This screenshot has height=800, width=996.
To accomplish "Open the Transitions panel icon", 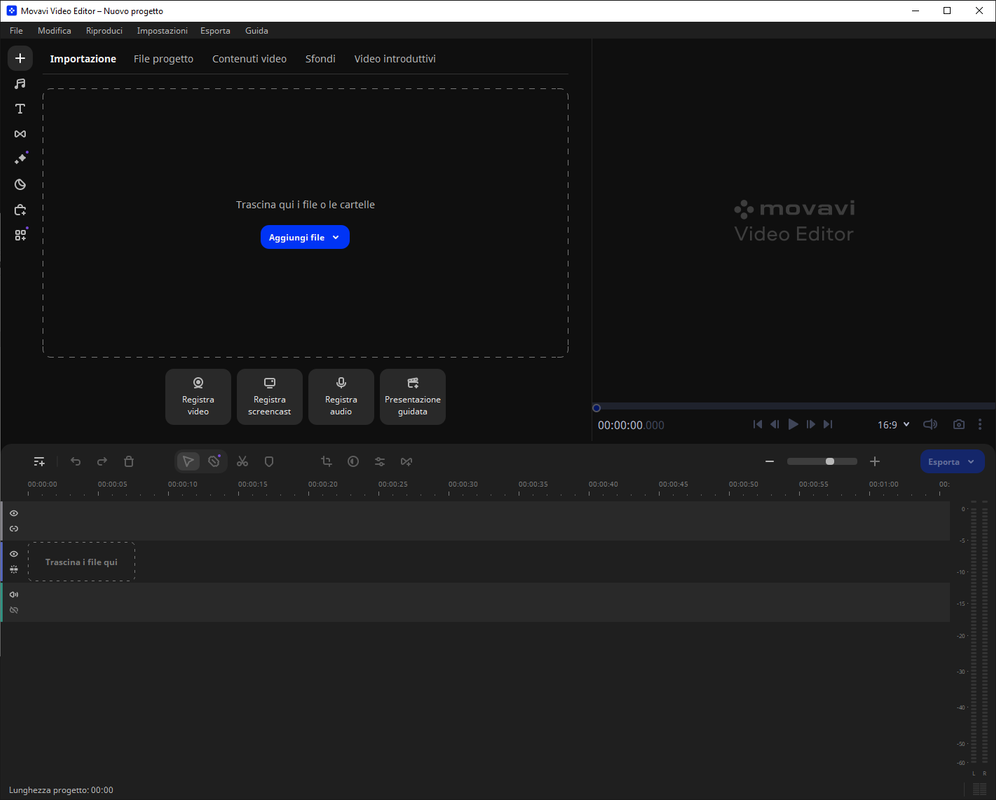I will point(20,134).
